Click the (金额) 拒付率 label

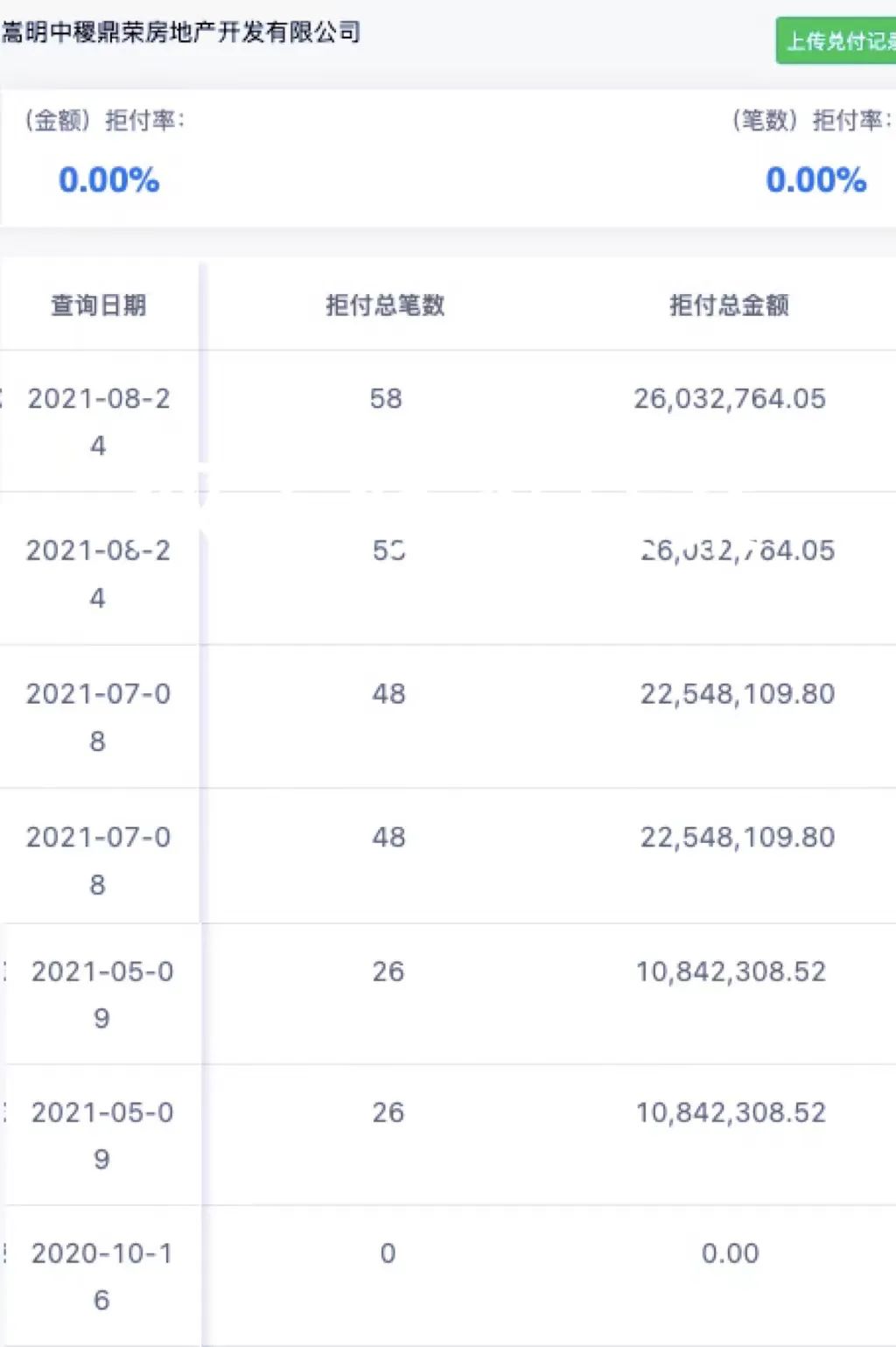[x=104, y=120]
